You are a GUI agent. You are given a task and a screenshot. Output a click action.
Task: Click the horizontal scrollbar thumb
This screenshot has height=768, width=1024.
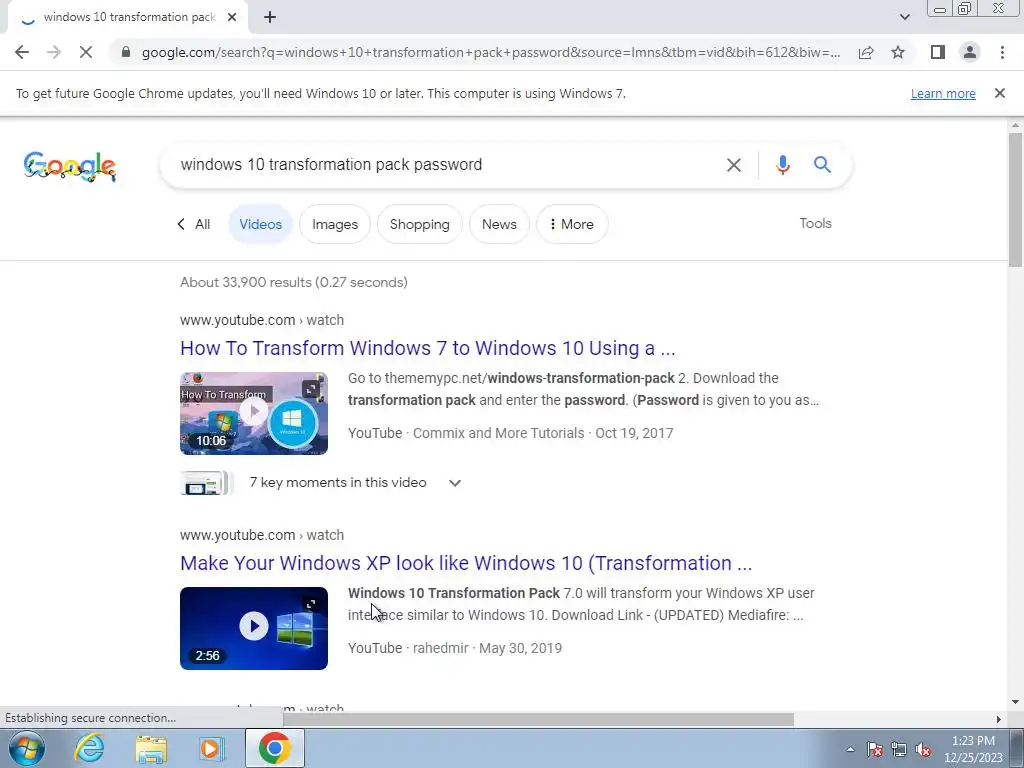(x=538, y=719)
